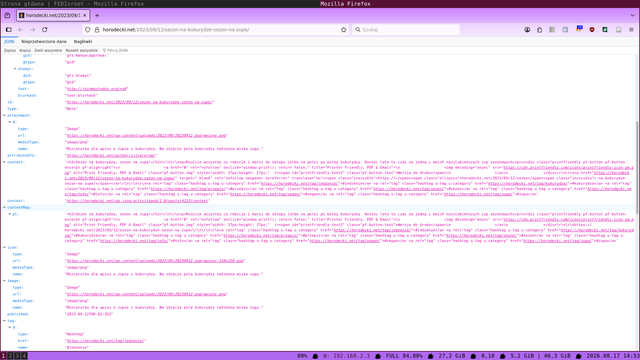Image resolution: width=640 pixels, height=360 pixels.
Task: Open the attributedTo author link
Action: (111, 156)
